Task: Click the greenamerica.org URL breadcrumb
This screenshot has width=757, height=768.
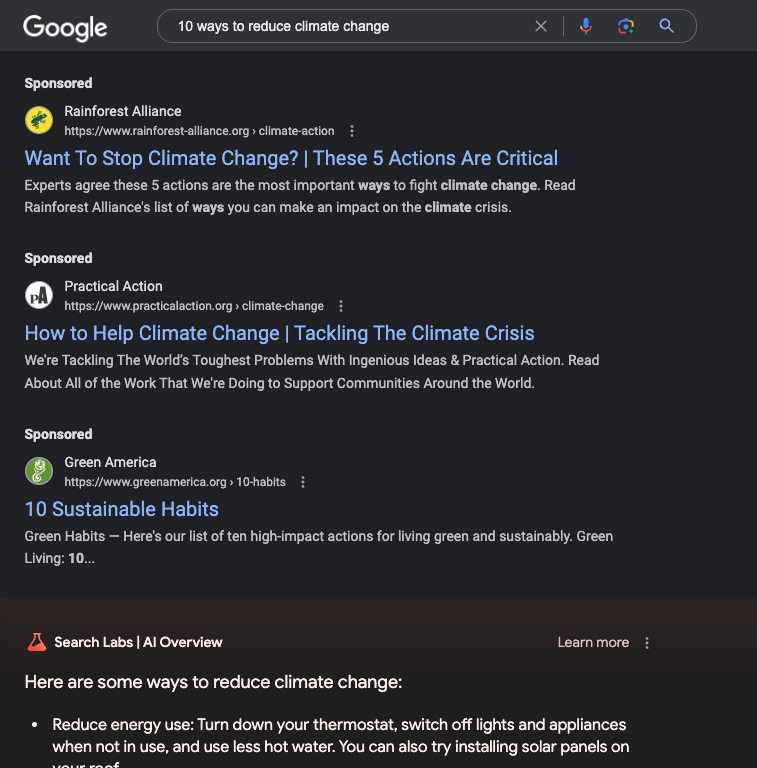Action: tap(175, 482)
